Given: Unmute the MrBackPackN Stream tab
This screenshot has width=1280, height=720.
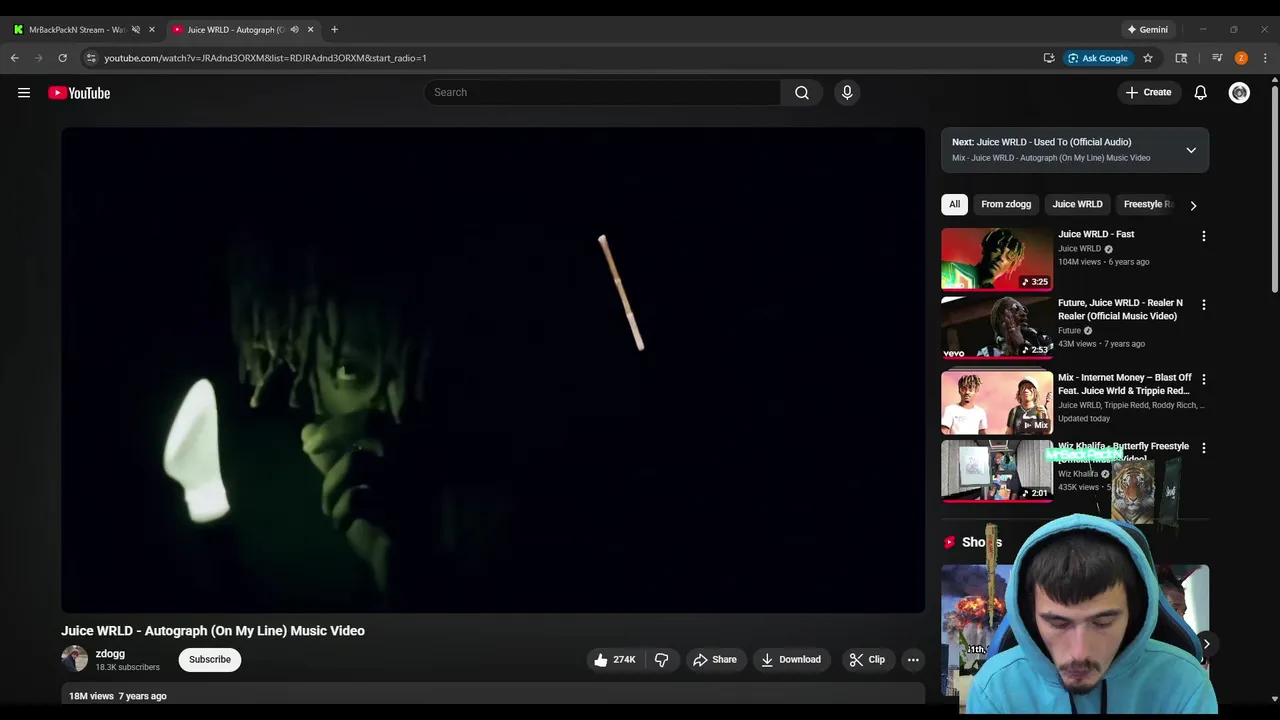Looking at the screenshot, I should 136,29.
